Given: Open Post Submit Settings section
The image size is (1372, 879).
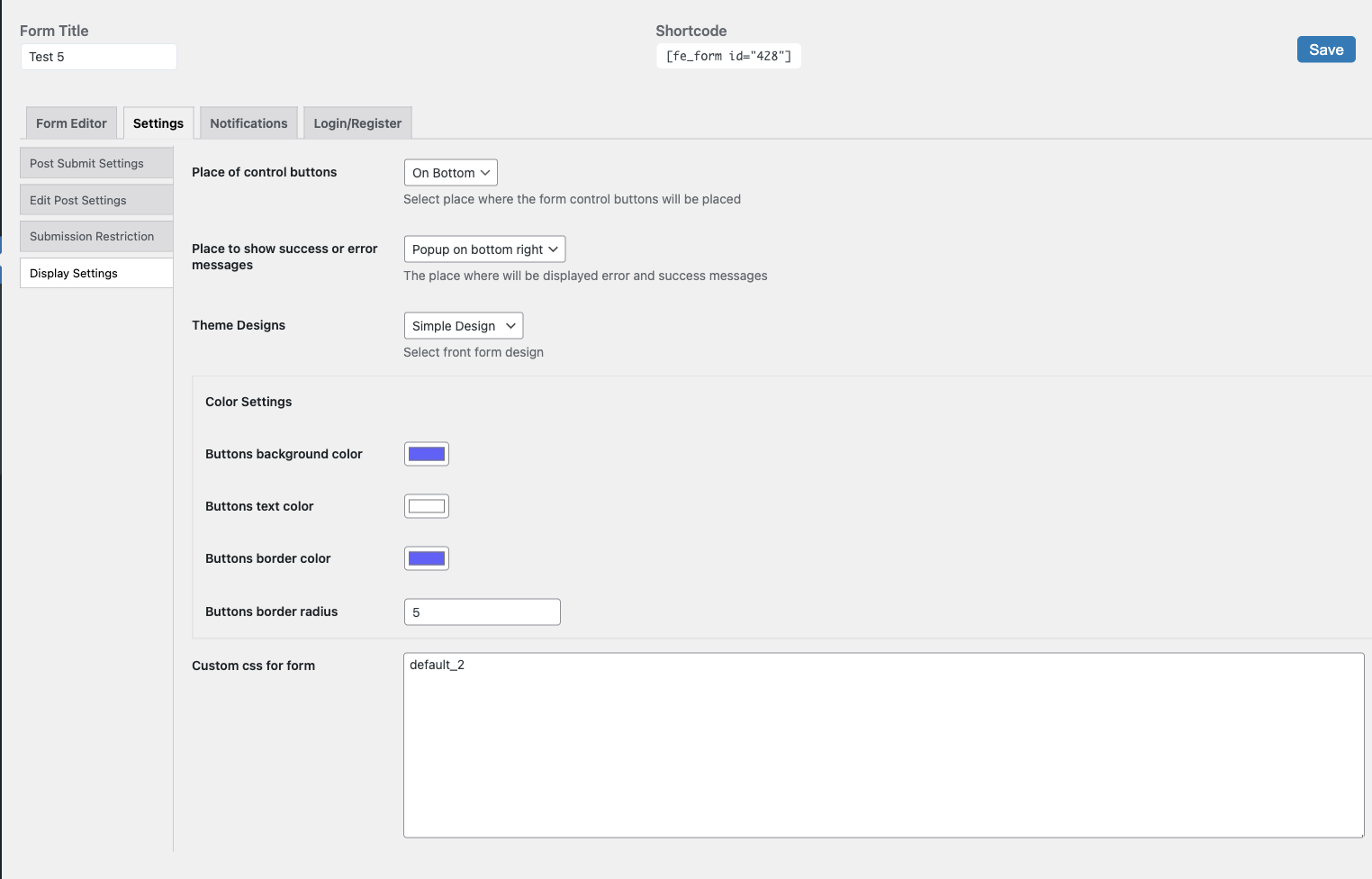Looking at the screenshot, I should 96,163.
